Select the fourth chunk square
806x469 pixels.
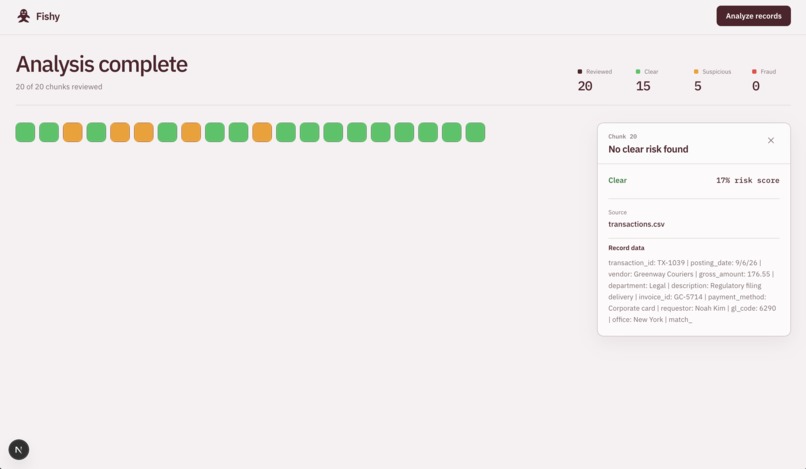point(96,132)
